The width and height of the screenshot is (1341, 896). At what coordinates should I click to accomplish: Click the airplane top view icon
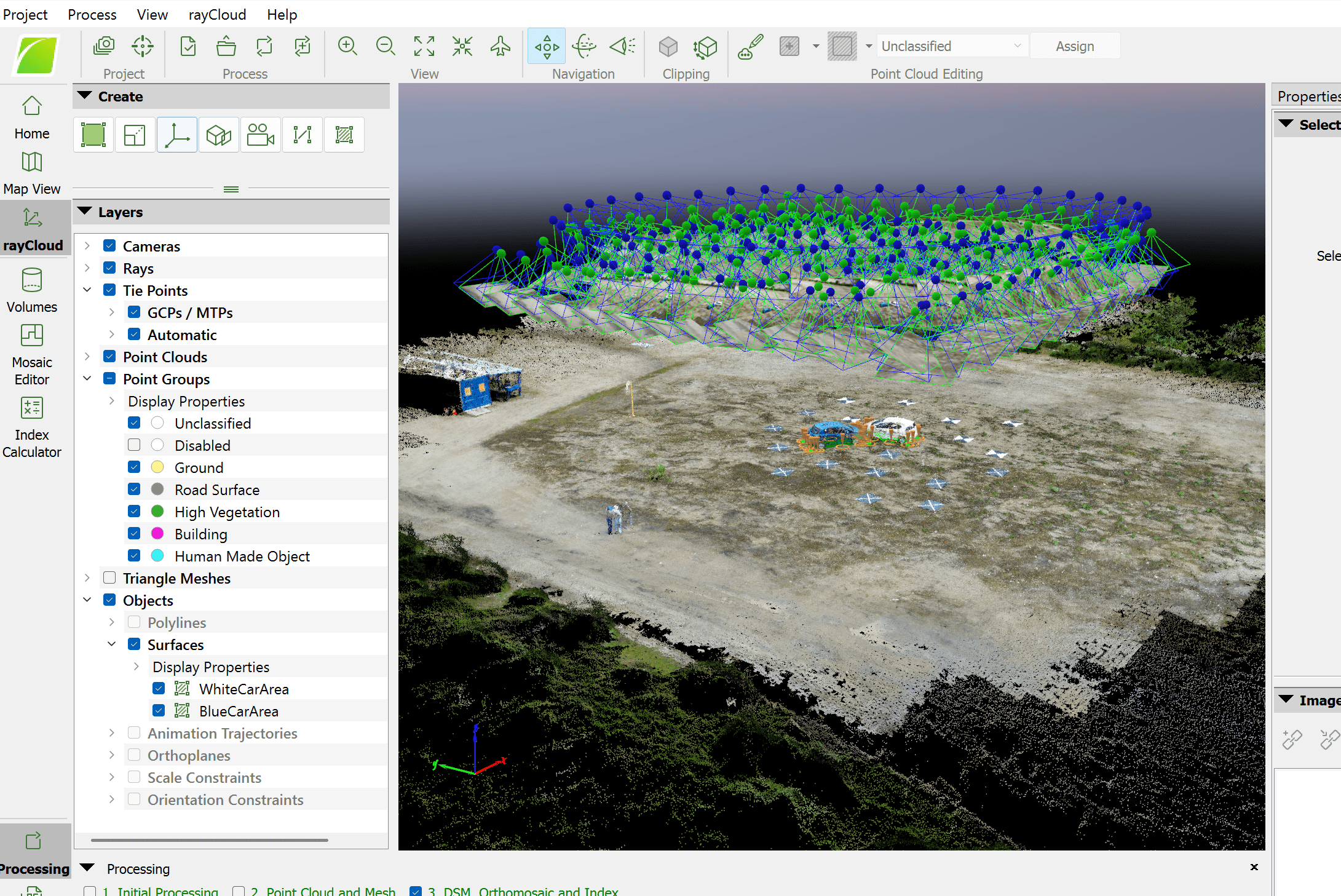pyautogui.click(x=500, y=46)
